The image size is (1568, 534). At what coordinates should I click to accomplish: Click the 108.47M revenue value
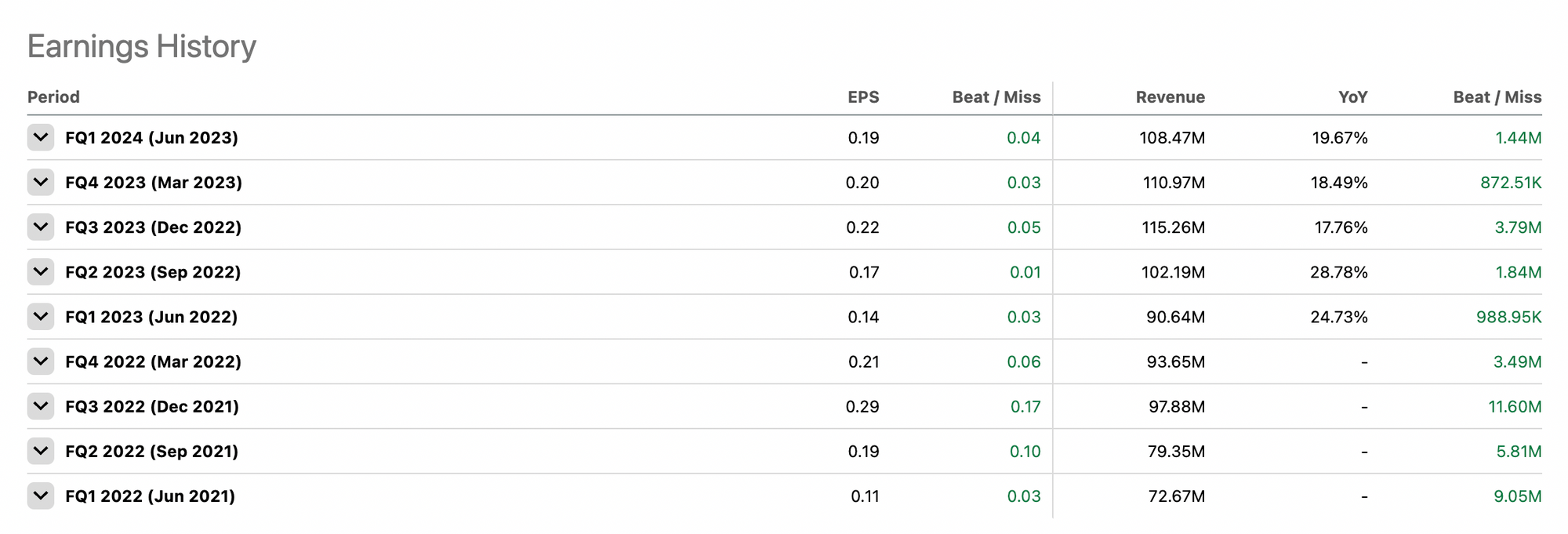click(x=1171, y=138)
